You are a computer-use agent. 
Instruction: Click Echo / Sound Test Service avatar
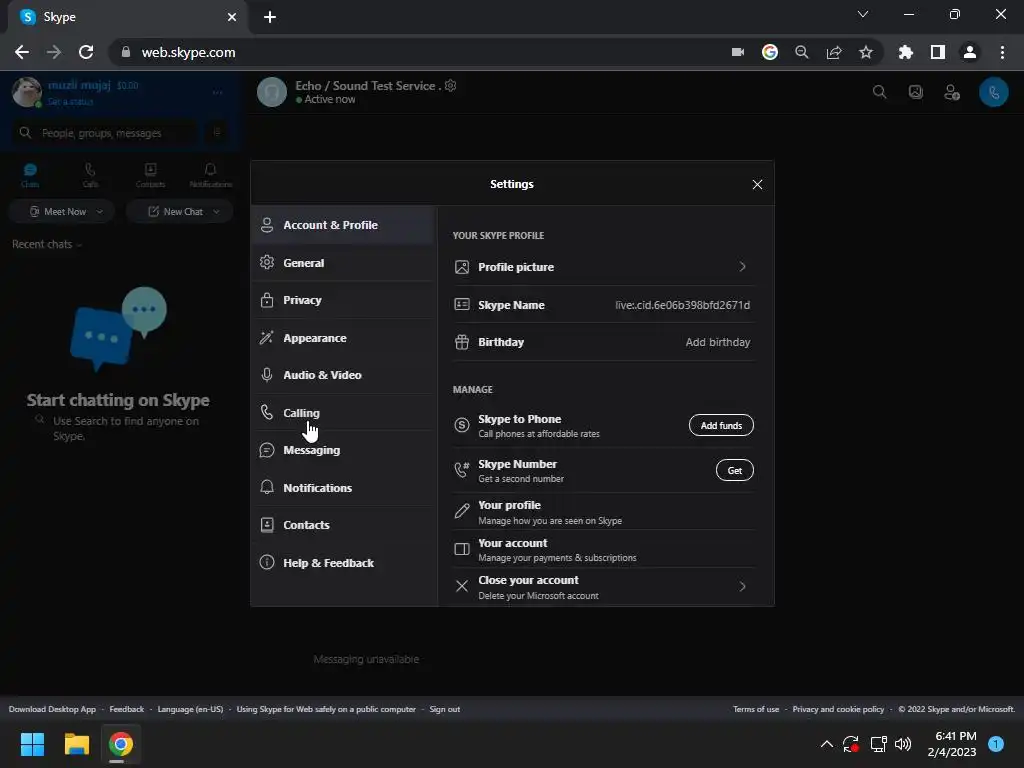[272, 92]
